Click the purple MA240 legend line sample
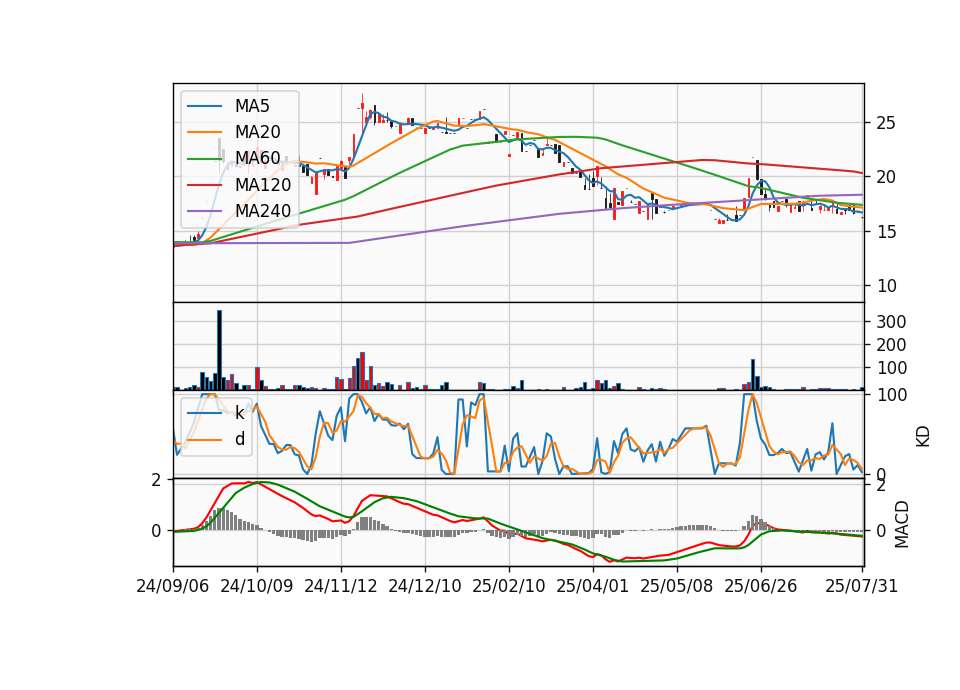The height and width of the screenshot is (690, 960). tap(204, 211)
